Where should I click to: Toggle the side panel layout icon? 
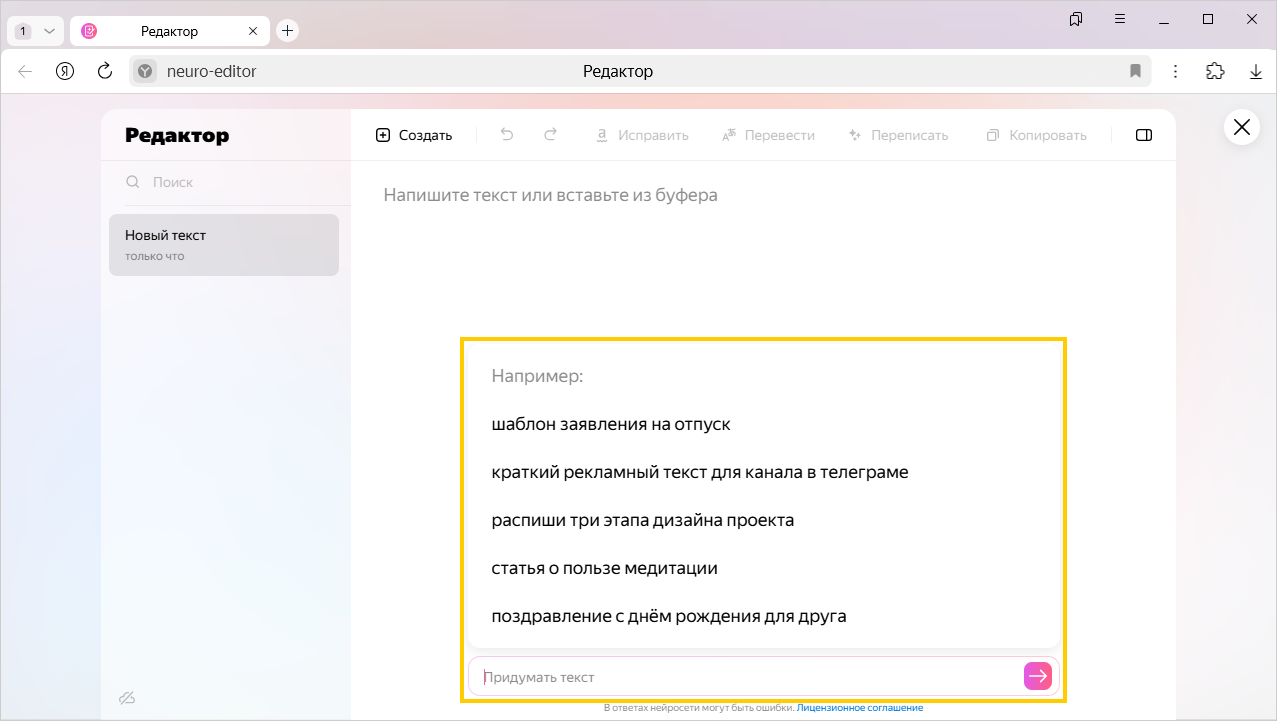point(1144,135)
